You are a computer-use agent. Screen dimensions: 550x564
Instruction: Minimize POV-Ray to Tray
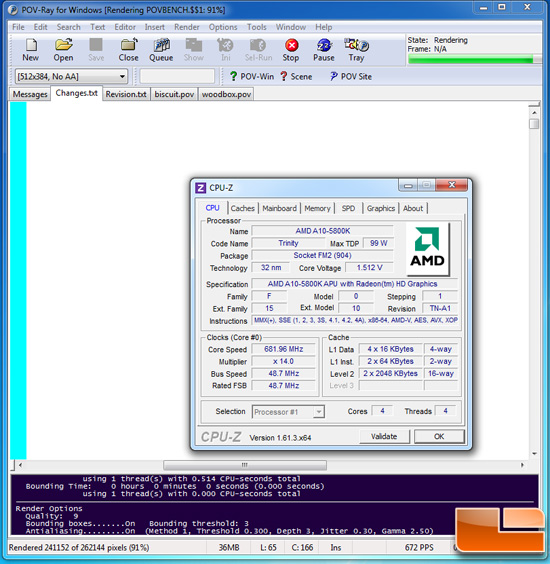tap(356, 50)
